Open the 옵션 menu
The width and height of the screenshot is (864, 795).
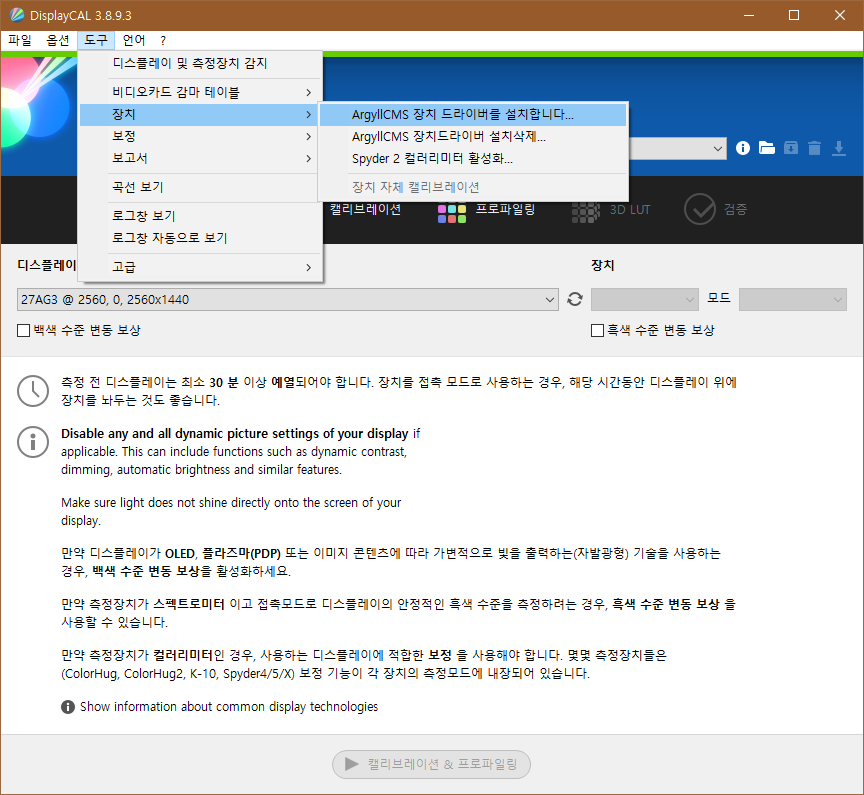tap(58, 40)
